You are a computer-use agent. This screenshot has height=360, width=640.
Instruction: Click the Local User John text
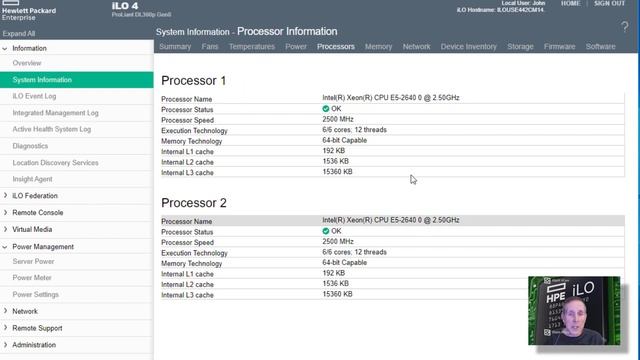click(523, 3)
